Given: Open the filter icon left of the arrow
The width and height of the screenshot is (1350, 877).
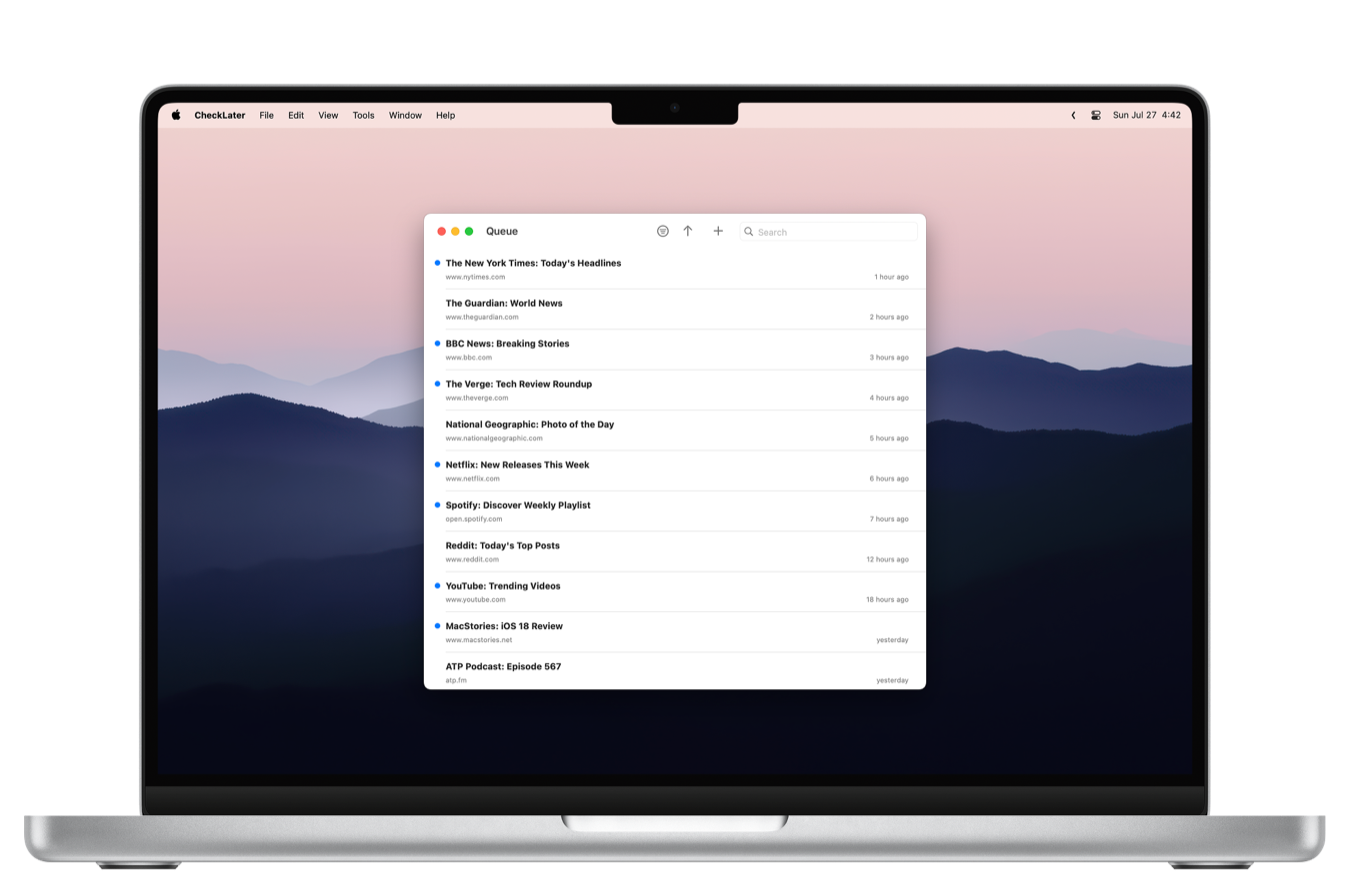Looking at the screenshot, I should click(x=662, y=231).
